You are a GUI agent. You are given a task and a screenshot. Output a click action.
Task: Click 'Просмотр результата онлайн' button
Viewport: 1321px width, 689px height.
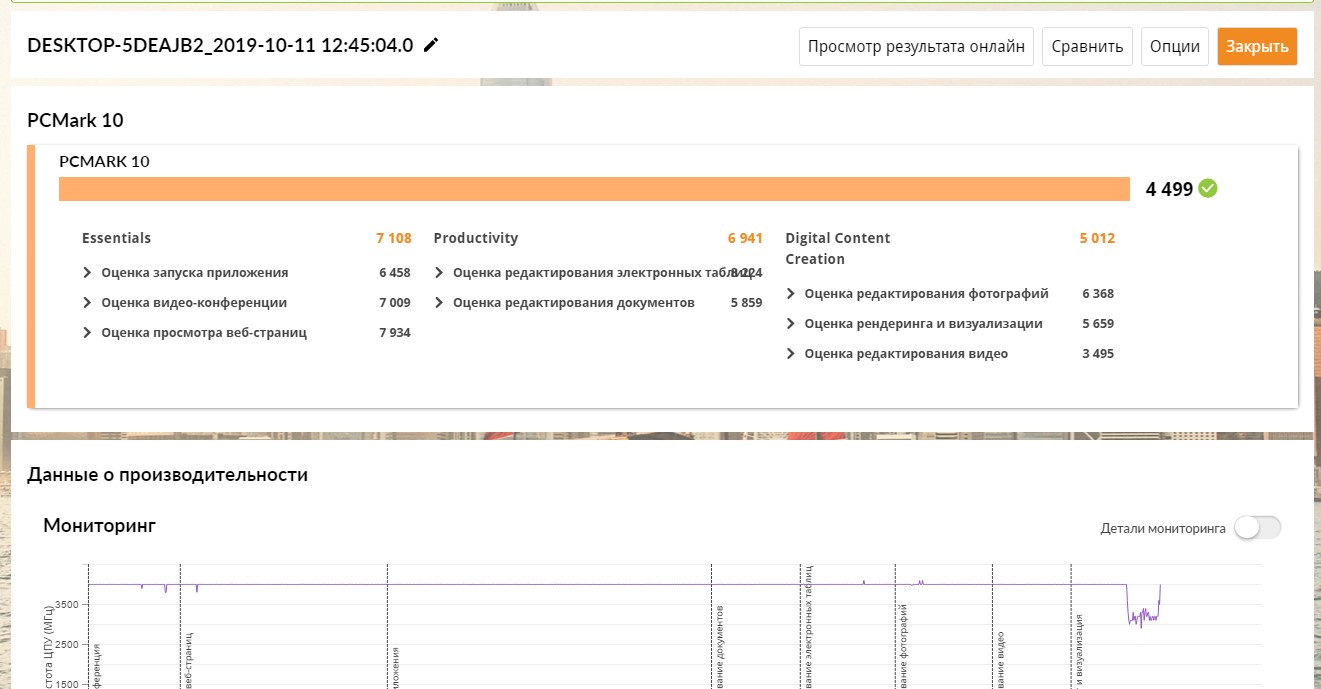tap(916, 46)
